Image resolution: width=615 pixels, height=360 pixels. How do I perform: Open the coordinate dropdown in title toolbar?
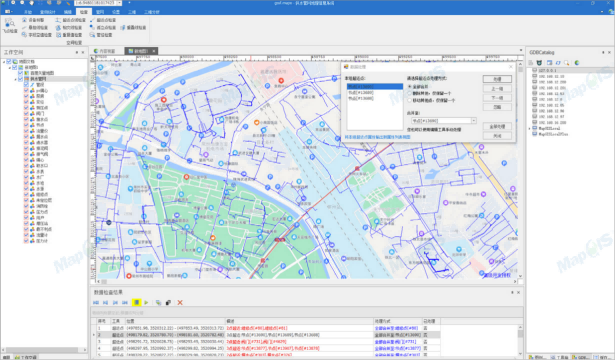click(119, 3)
